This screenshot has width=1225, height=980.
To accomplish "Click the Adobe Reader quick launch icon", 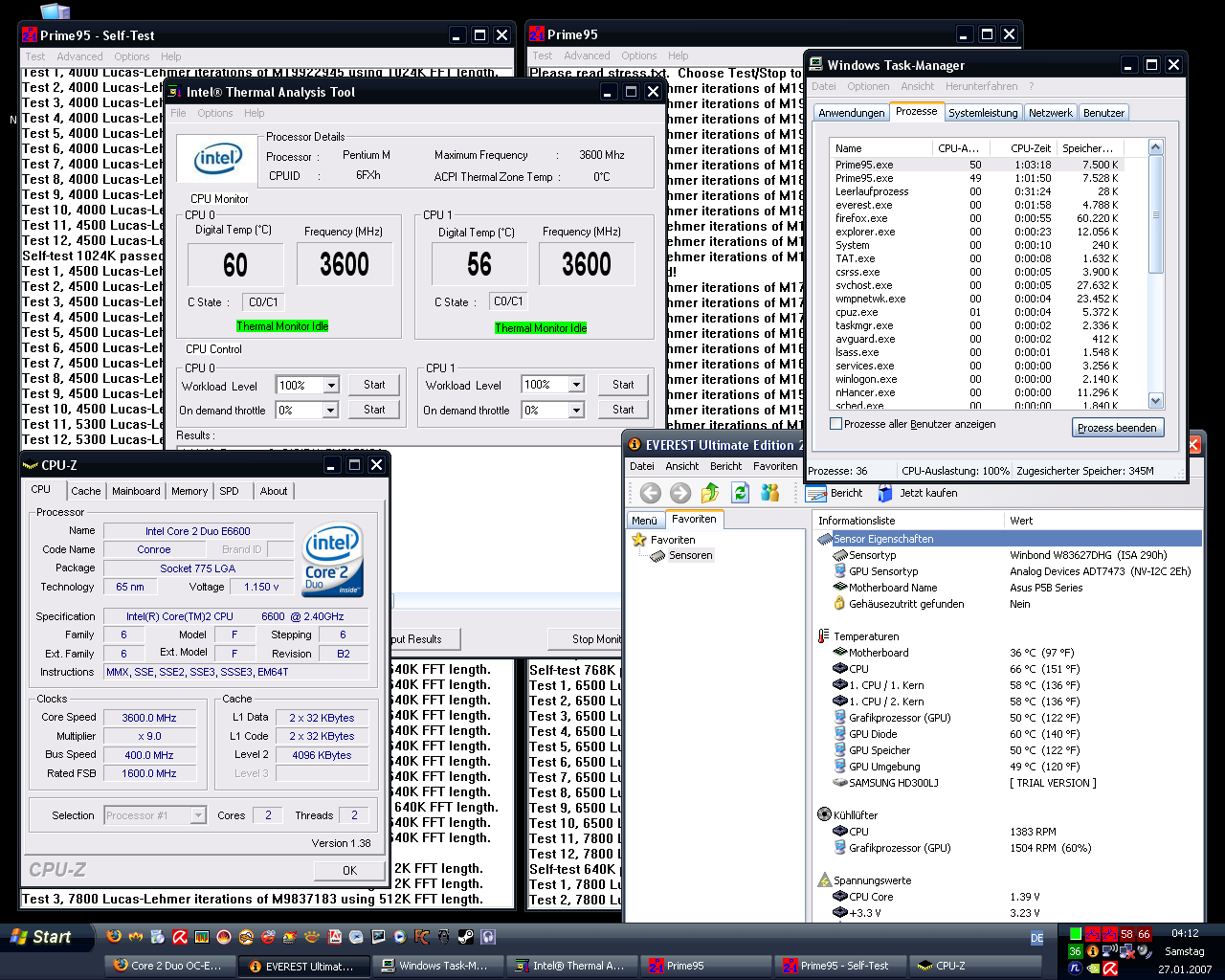I will click(334, 937).
